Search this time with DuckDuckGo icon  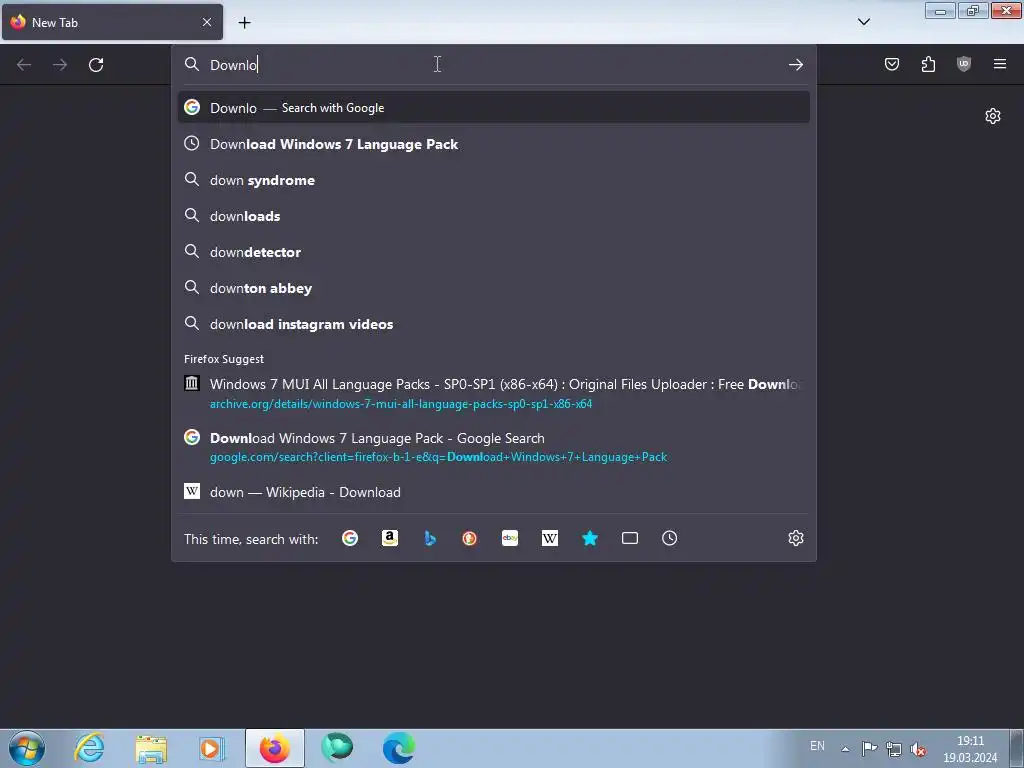click(470, 538)
